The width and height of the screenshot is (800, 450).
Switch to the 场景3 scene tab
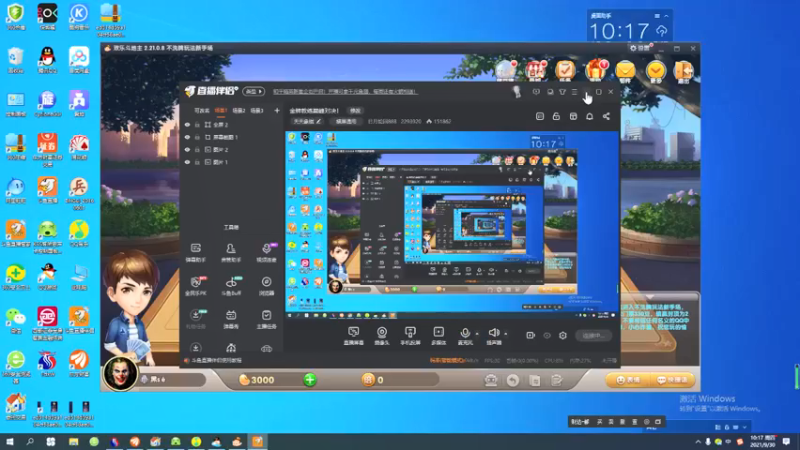[257, 110]
